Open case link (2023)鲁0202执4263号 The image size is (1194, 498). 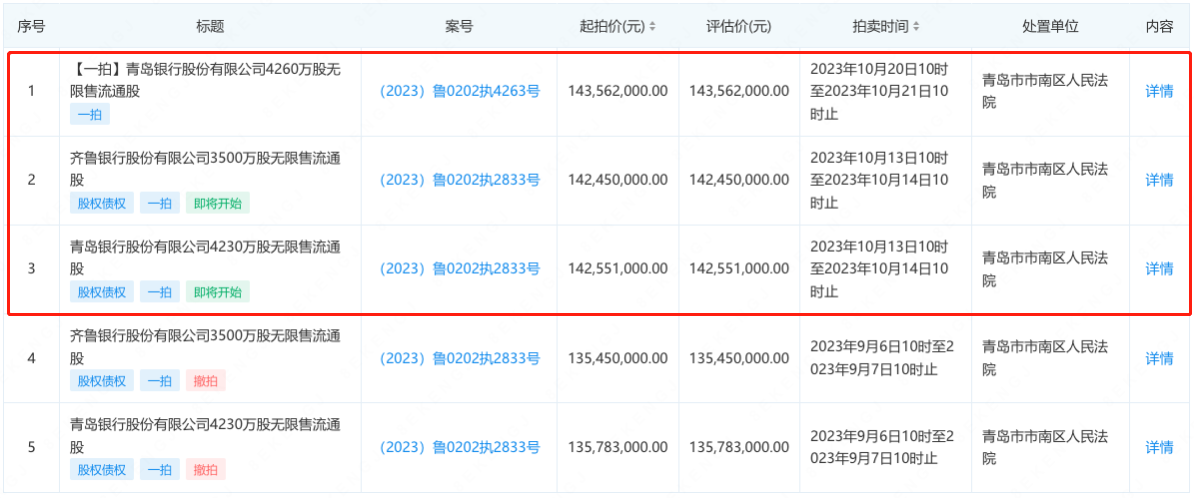tap(459, 91)
